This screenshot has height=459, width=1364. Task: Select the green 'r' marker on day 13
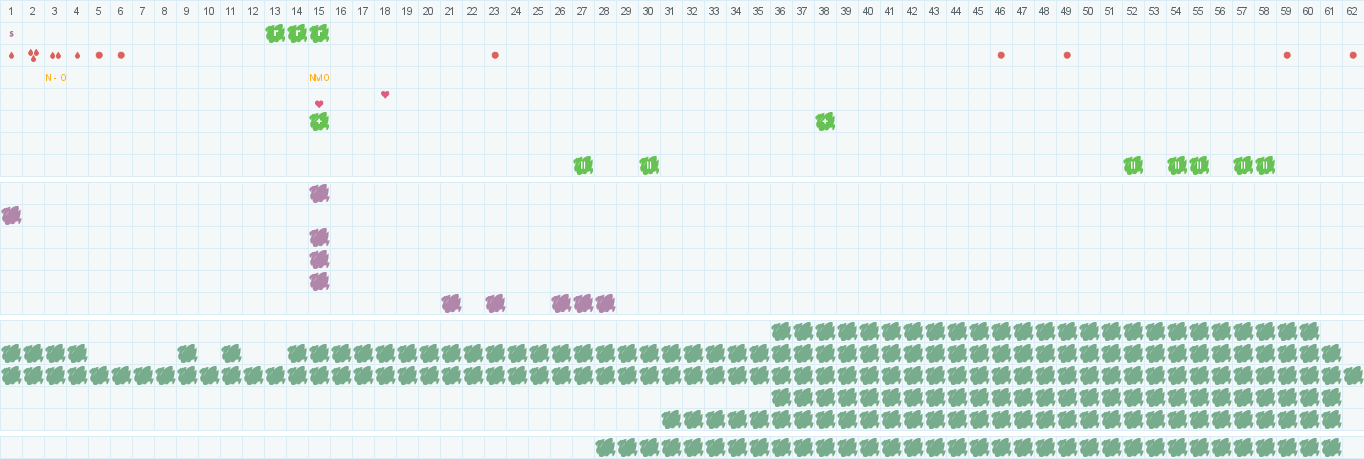click(275, 33)
